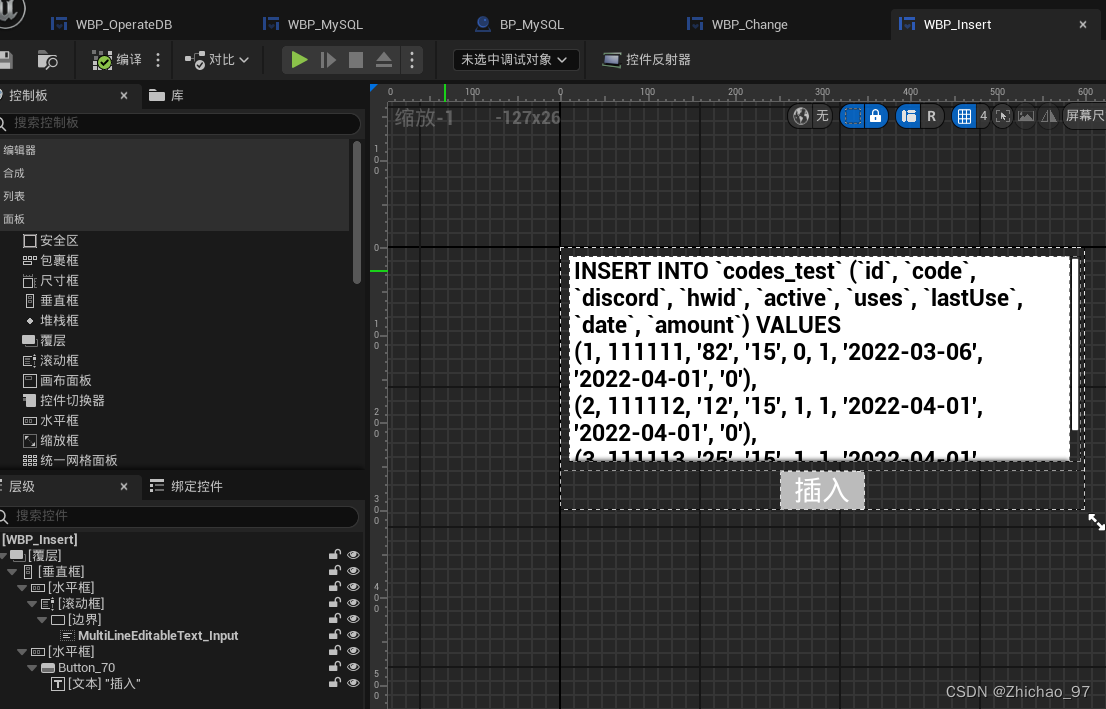Toggle the grid display in viewport
1106x709 pixels.
pyautogui.click(x=965, y=116)
